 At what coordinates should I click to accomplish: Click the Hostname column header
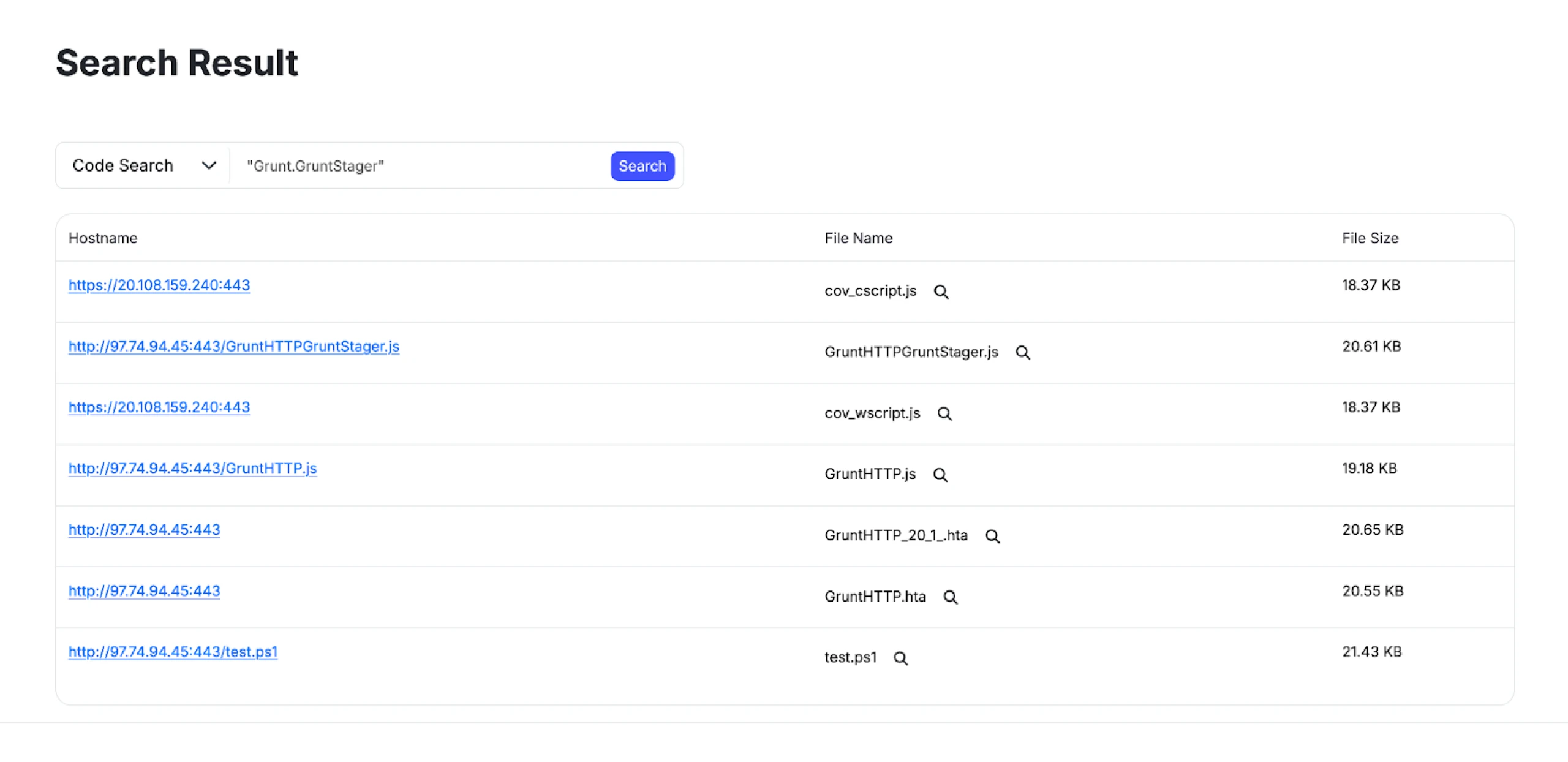[103, 238]
